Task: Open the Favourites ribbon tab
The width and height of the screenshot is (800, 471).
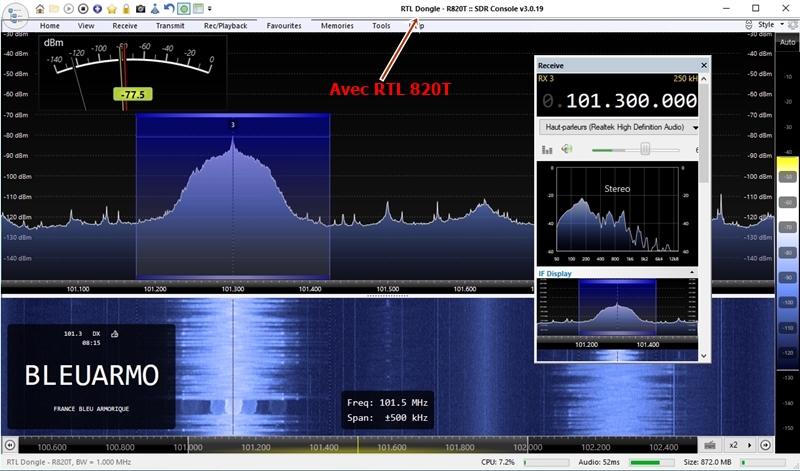Action: point(284,26)
